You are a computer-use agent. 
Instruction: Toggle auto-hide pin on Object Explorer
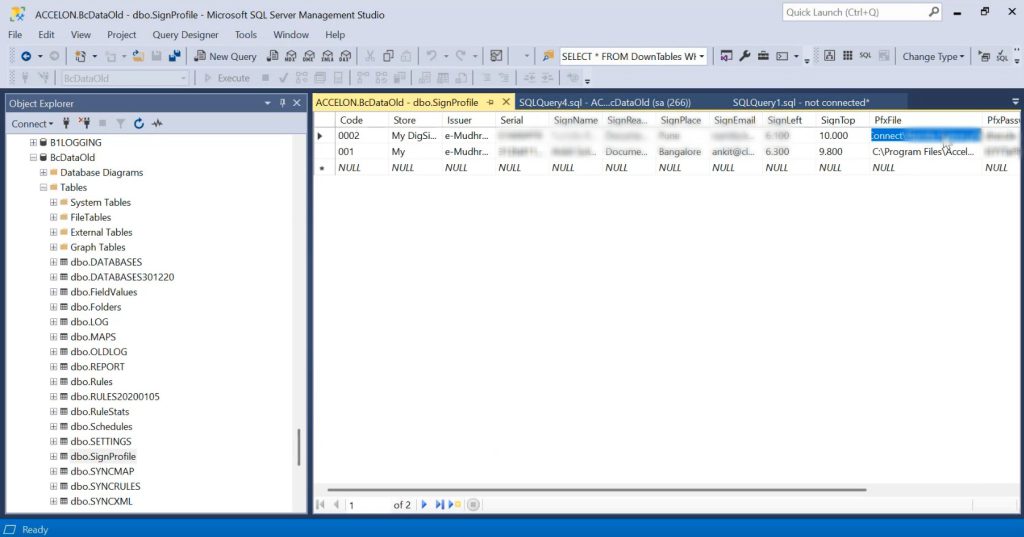(282, 103)
